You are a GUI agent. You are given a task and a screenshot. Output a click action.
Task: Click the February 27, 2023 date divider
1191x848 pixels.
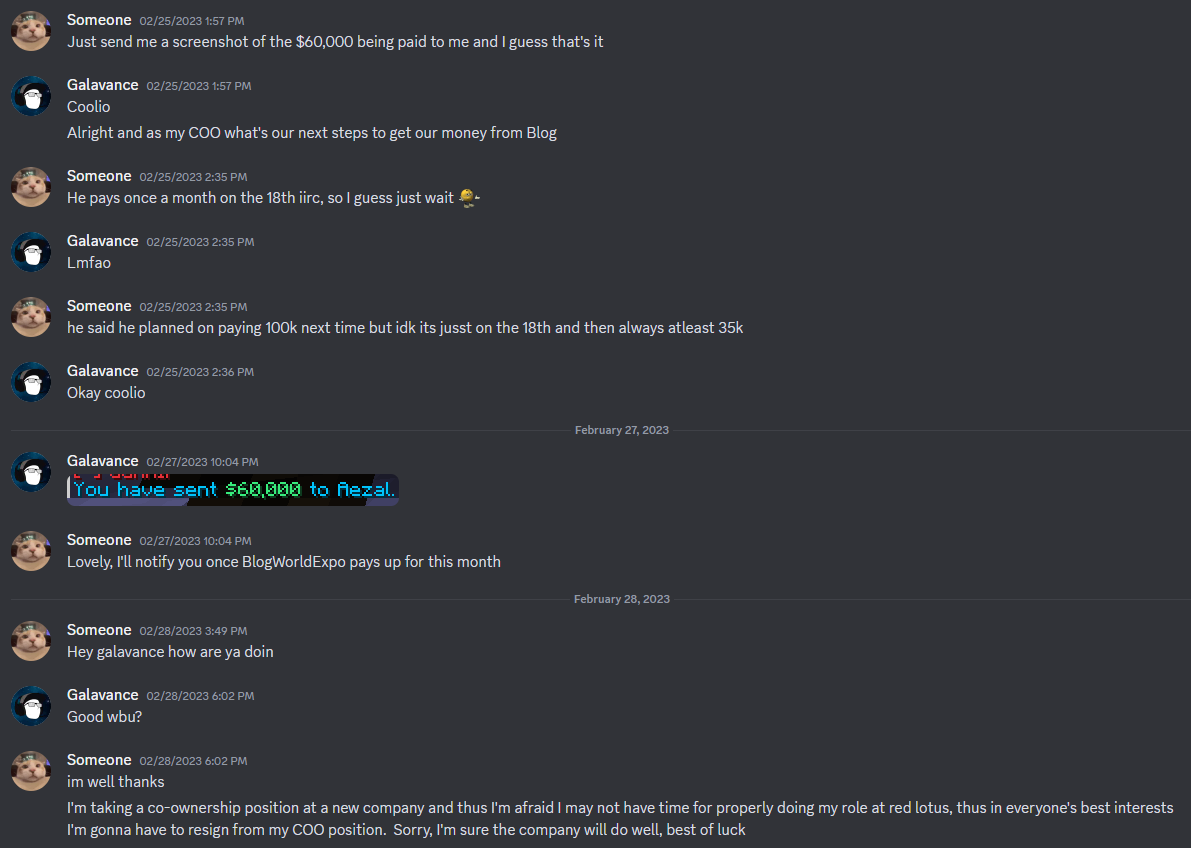click(621, 430)
